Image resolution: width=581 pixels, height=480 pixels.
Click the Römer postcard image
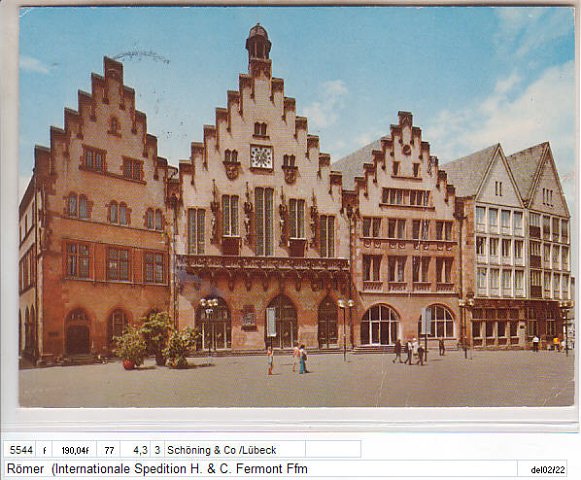(x=296, y=207)
